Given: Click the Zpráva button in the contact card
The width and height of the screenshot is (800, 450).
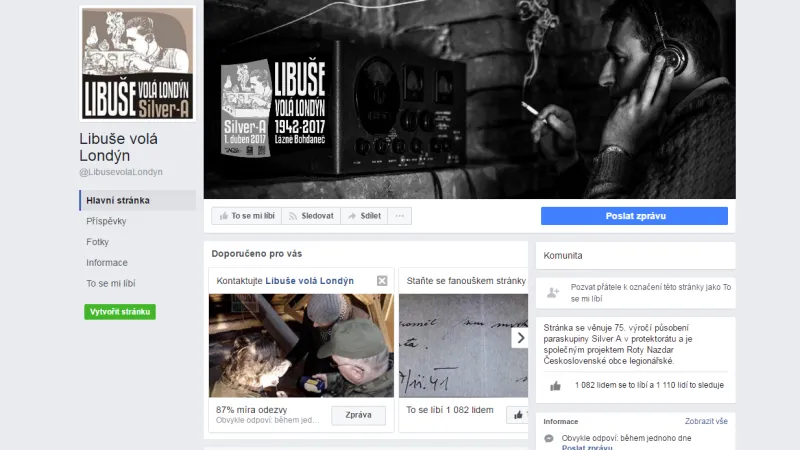Looking at the screenshot, I should coord(358,415).
